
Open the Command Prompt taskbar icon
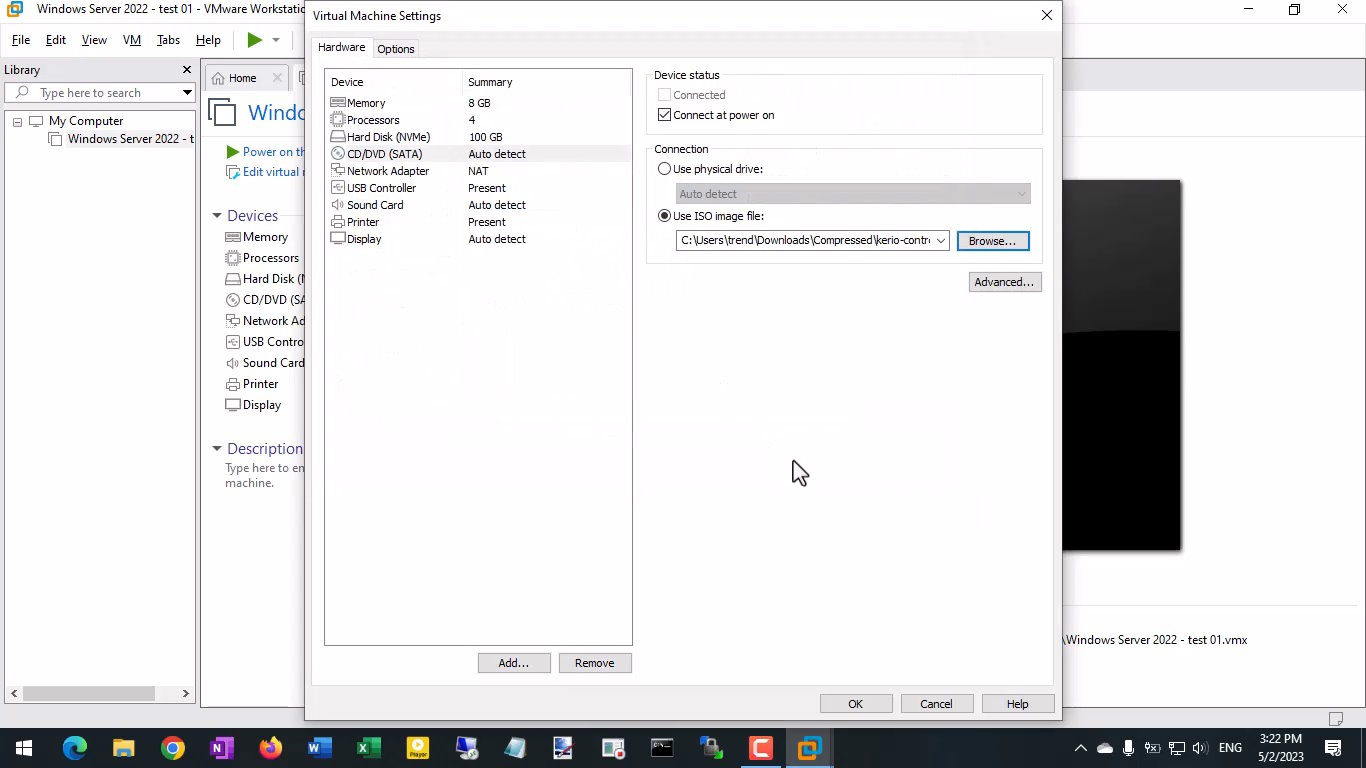(663, 748)
